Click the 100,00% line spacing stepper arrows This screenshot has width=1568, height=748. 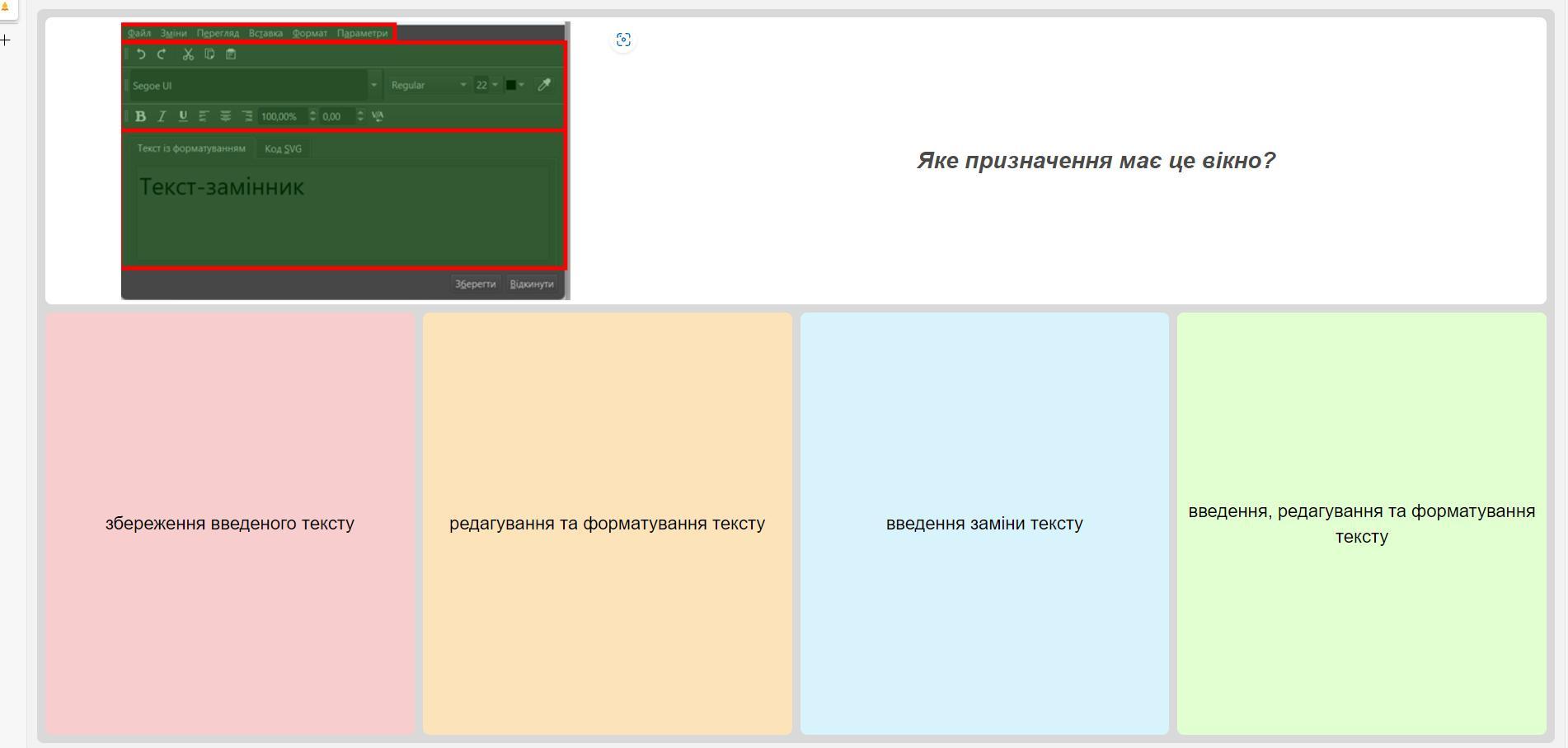coord(312,116)
